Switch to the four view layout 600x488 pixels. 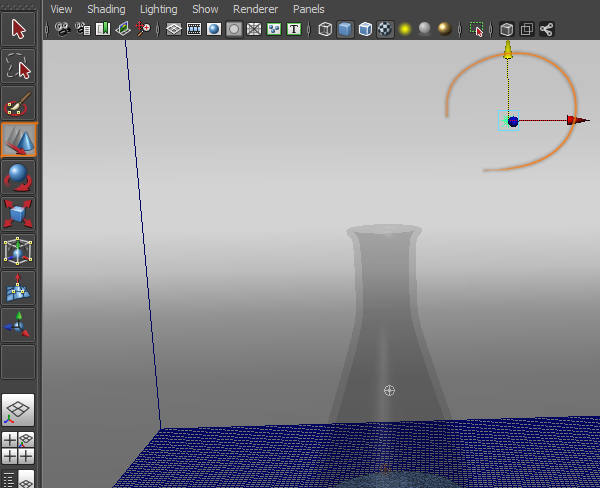click(19, 447)
